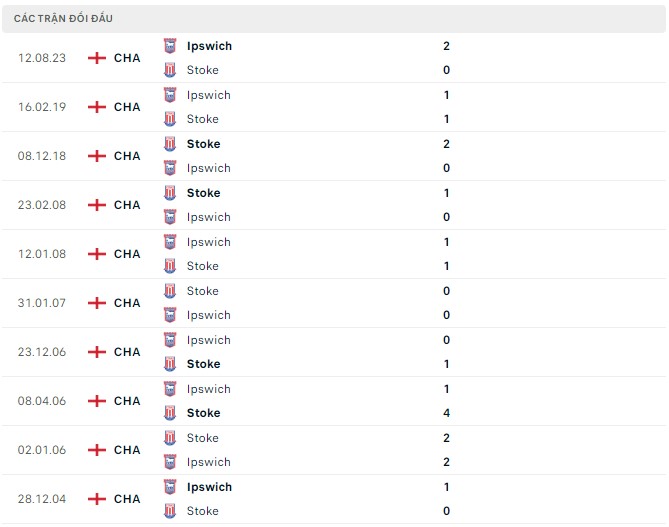Click Ipswich crest in 12.08.23 match
This screenshot has height=527, width=669.
pos(170,46)
